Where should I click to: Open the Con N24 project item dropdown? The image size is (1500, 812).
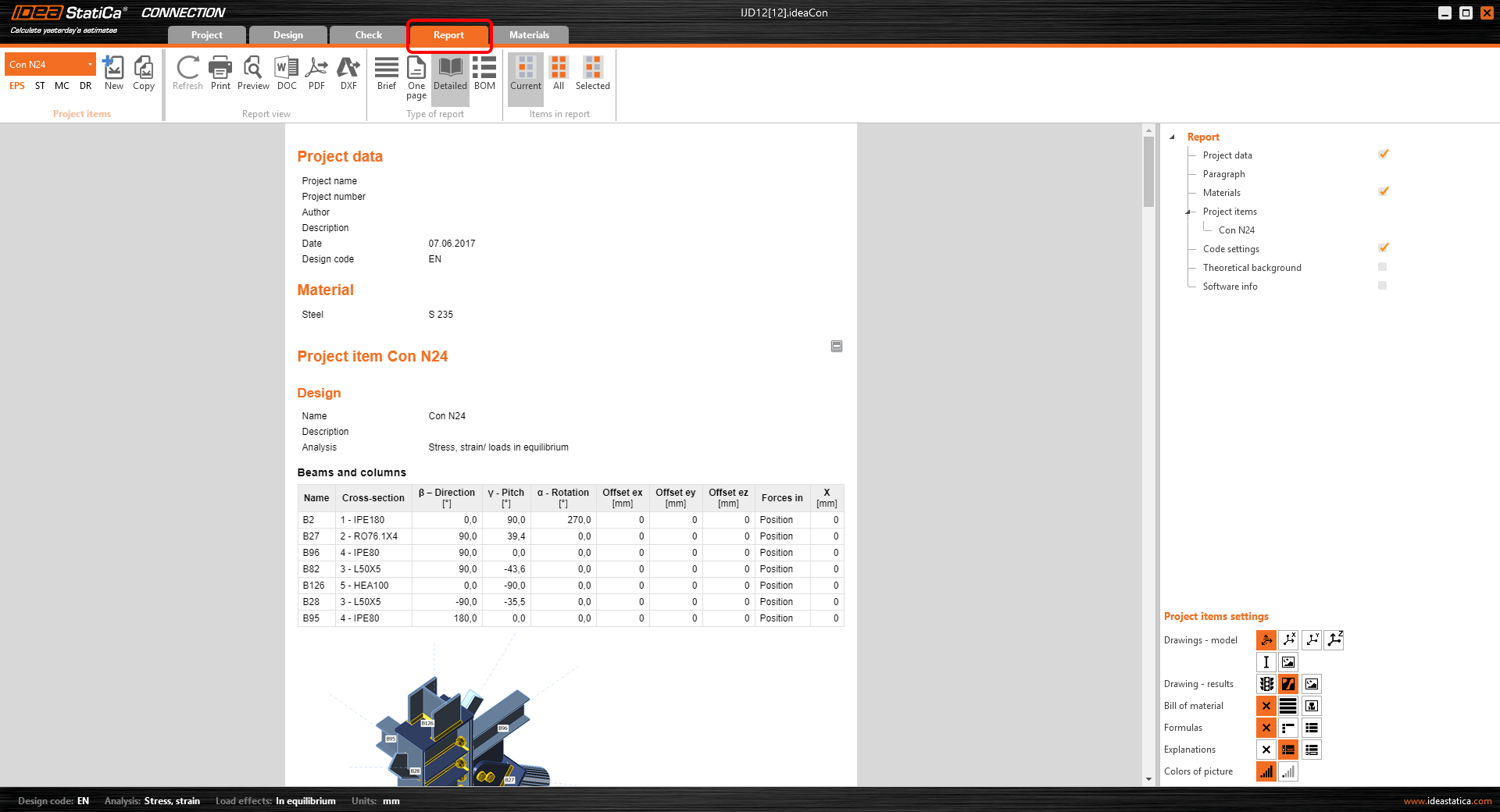pos(51,65)
